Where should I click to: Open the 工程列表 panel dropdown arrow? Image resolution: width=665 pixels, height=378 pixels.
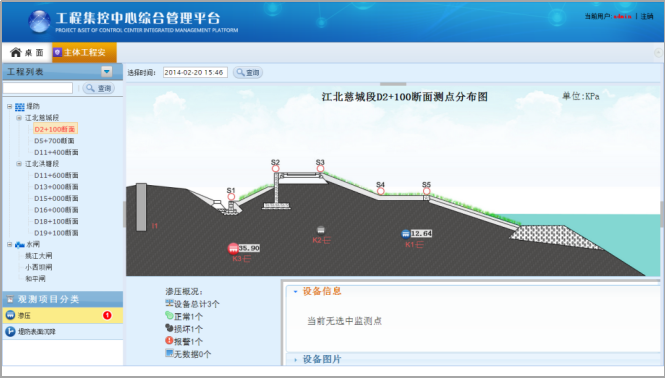click(x=107, y=72)
